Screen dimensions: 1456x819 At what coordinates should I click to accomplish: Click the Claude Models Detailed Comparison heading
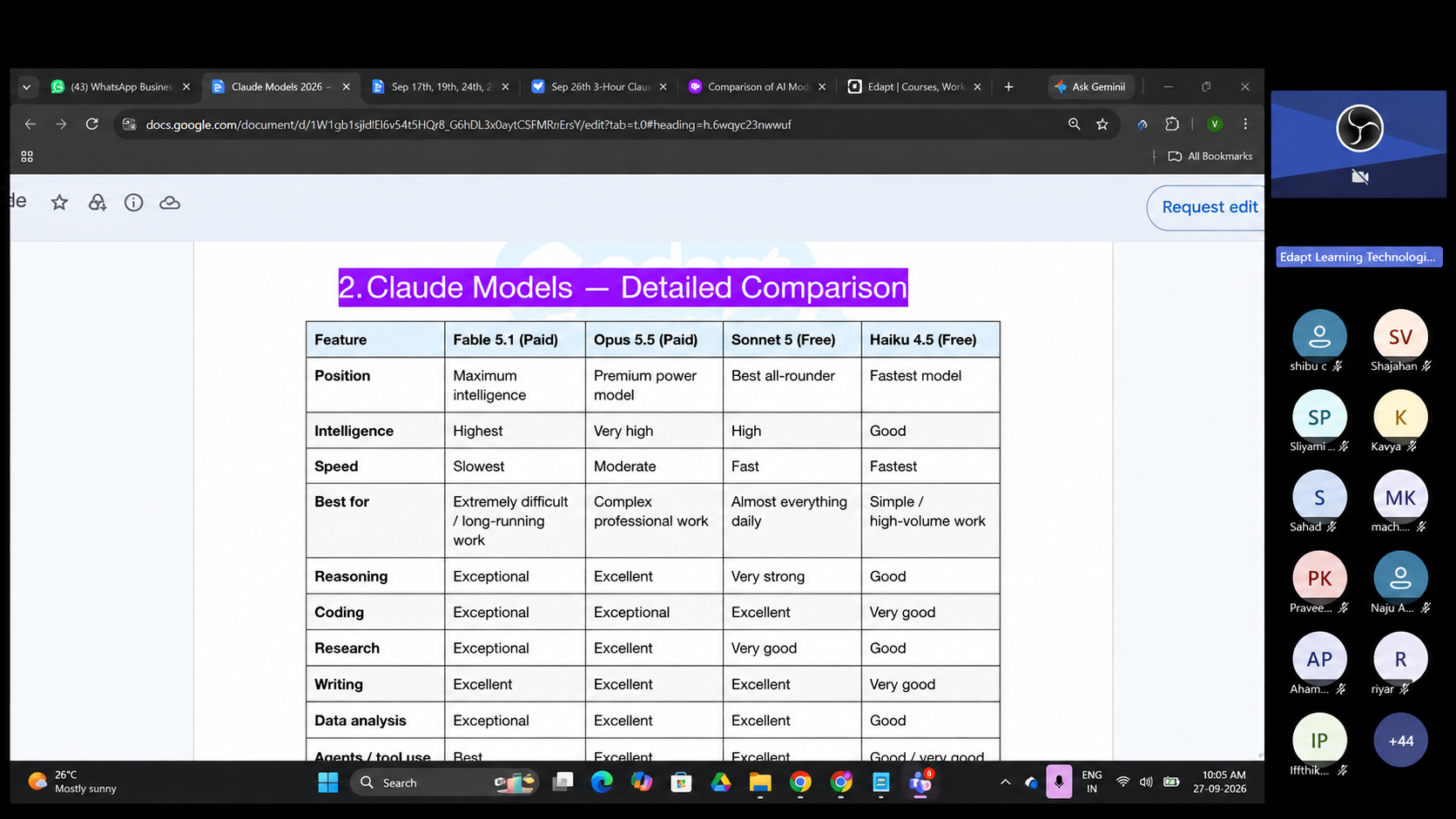[623, 287]
